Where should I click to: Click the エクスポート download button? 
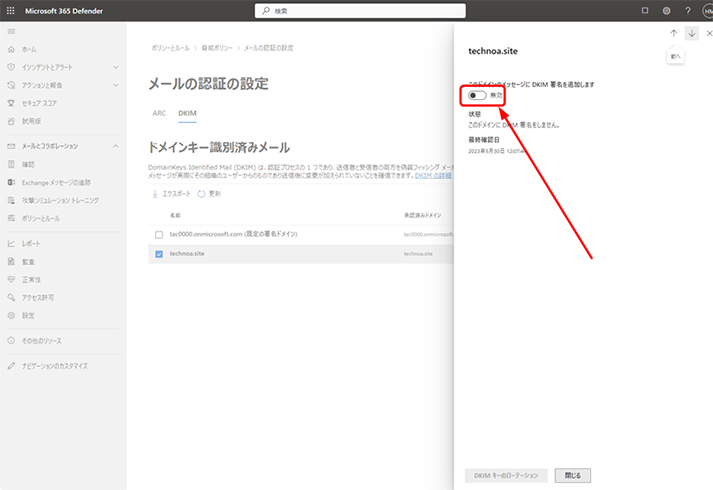click(x=171, y=194)
